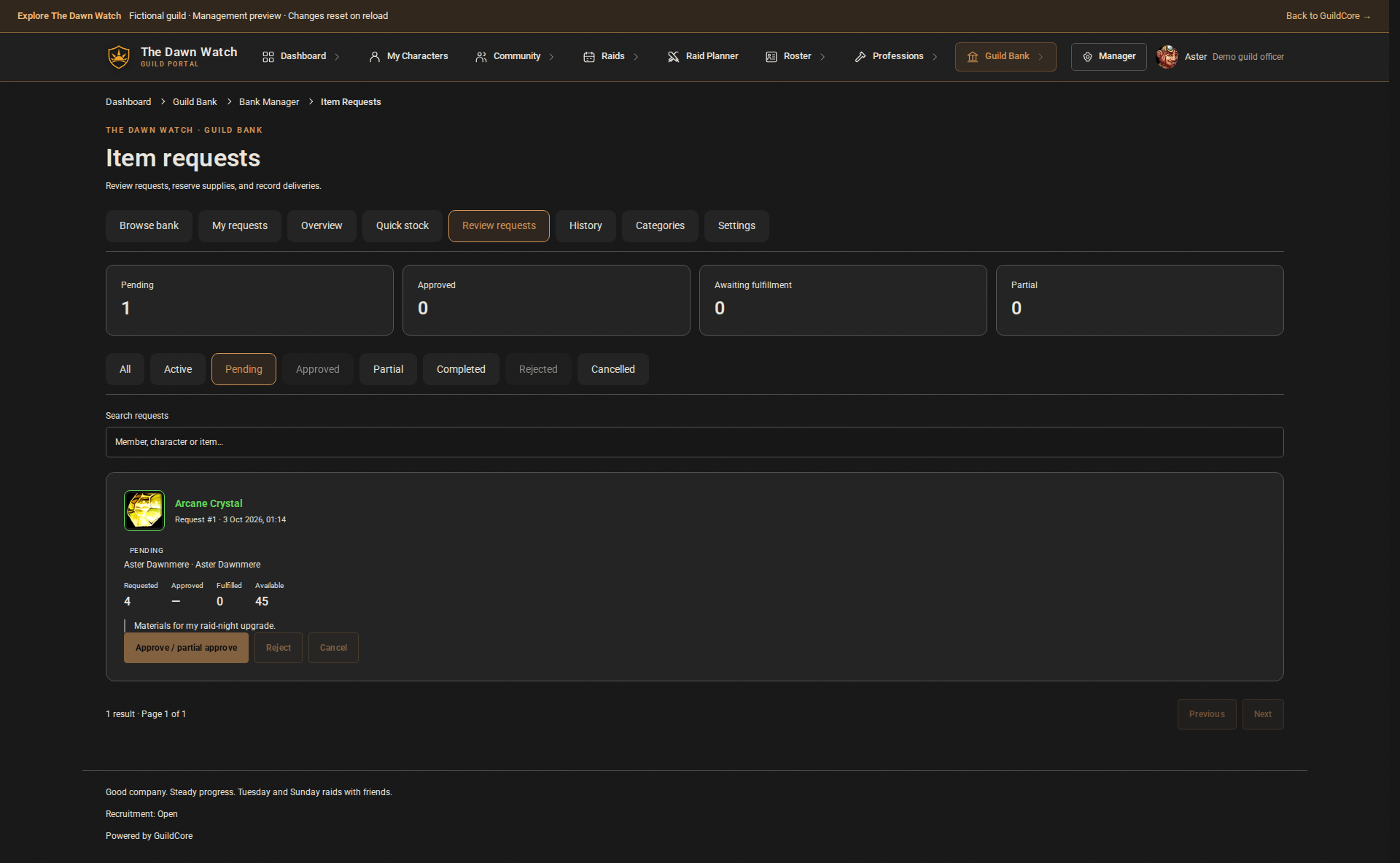Open the History tab

pos(586,226)
